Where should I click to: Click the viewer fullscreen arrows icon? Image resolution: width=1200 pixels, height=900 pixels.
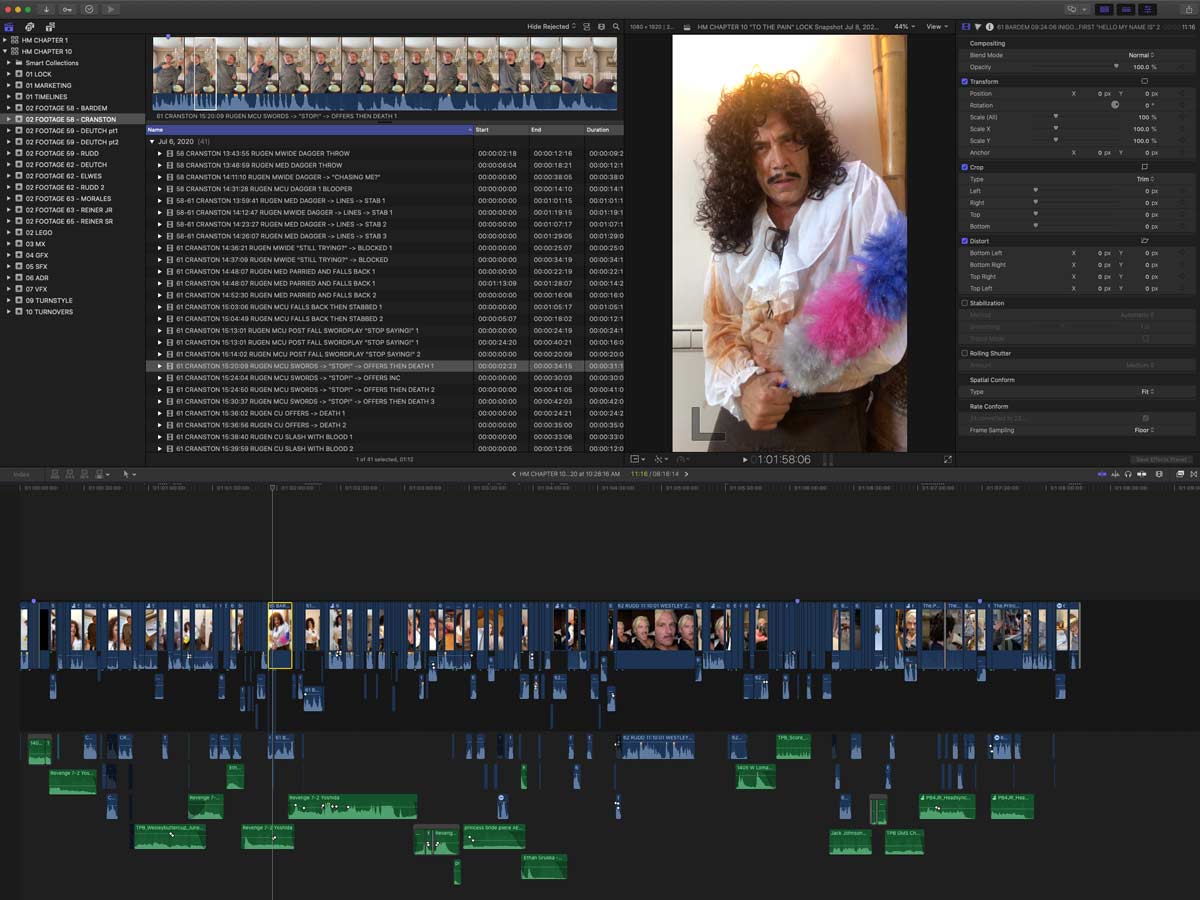tap(948, 459)
